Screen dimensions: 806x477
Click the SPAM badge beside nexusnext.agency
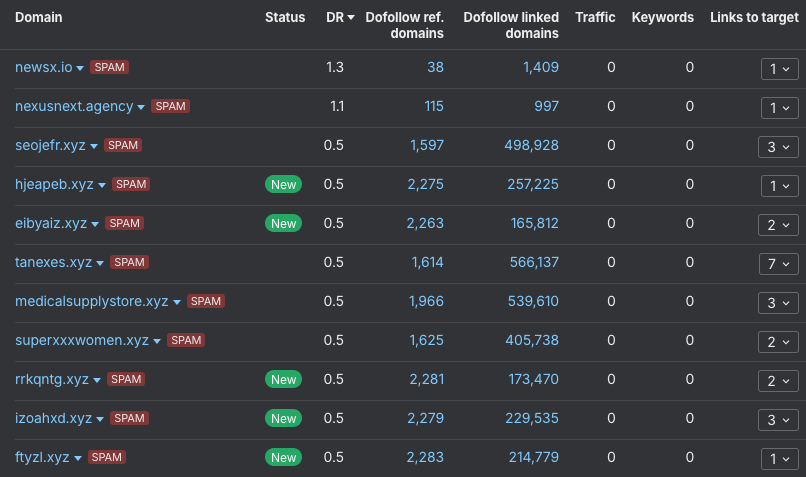tap(170, 106)
